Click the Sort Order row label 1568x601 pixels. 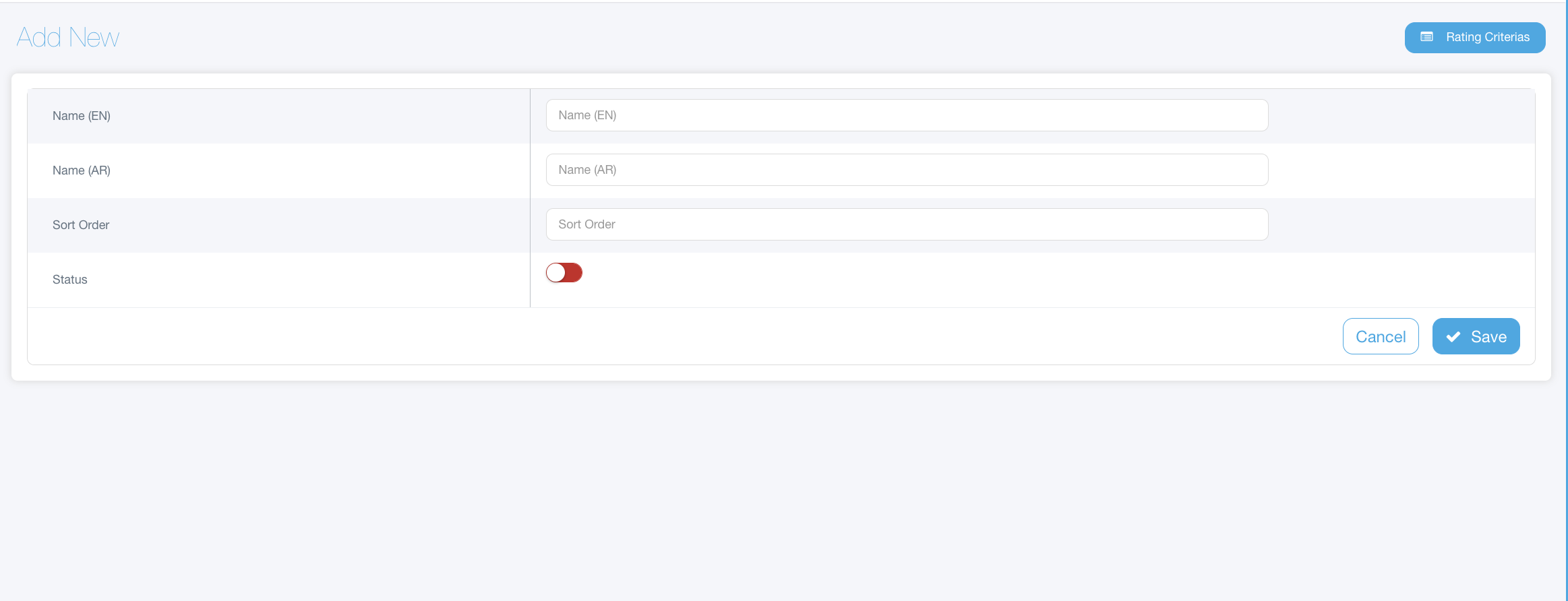(x=81, y=225)
